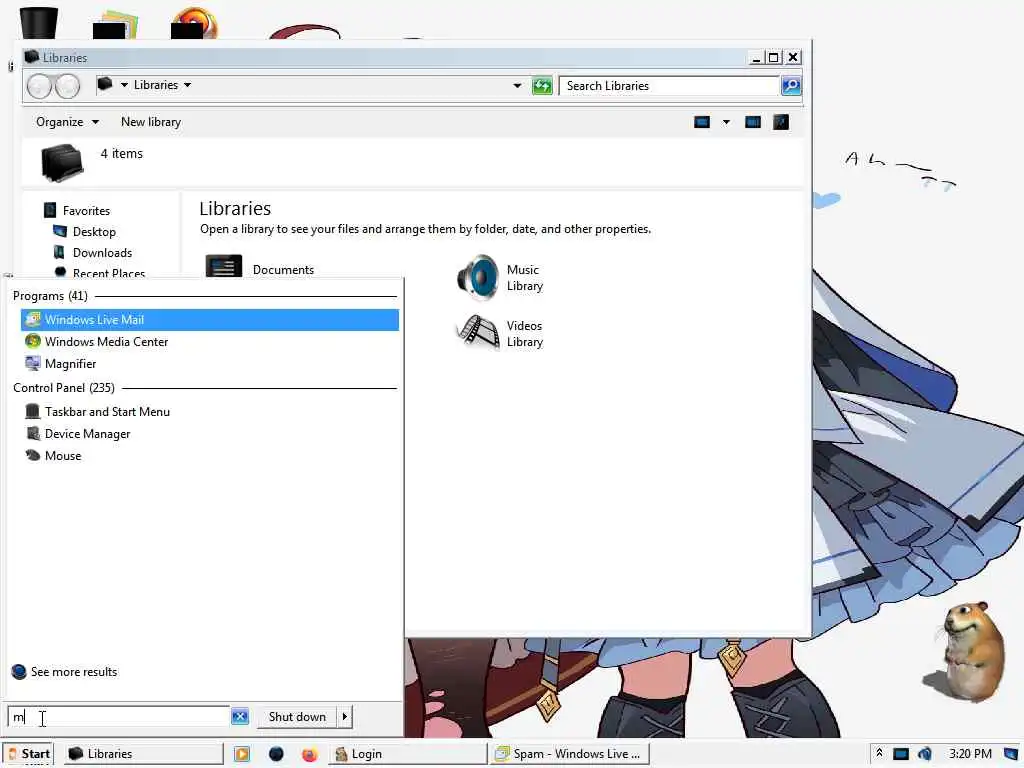This screenshot has height=768, width=1024.
Task: Open the media player taskbar icon
Action: pyautogui.click(x=242, y=754)
